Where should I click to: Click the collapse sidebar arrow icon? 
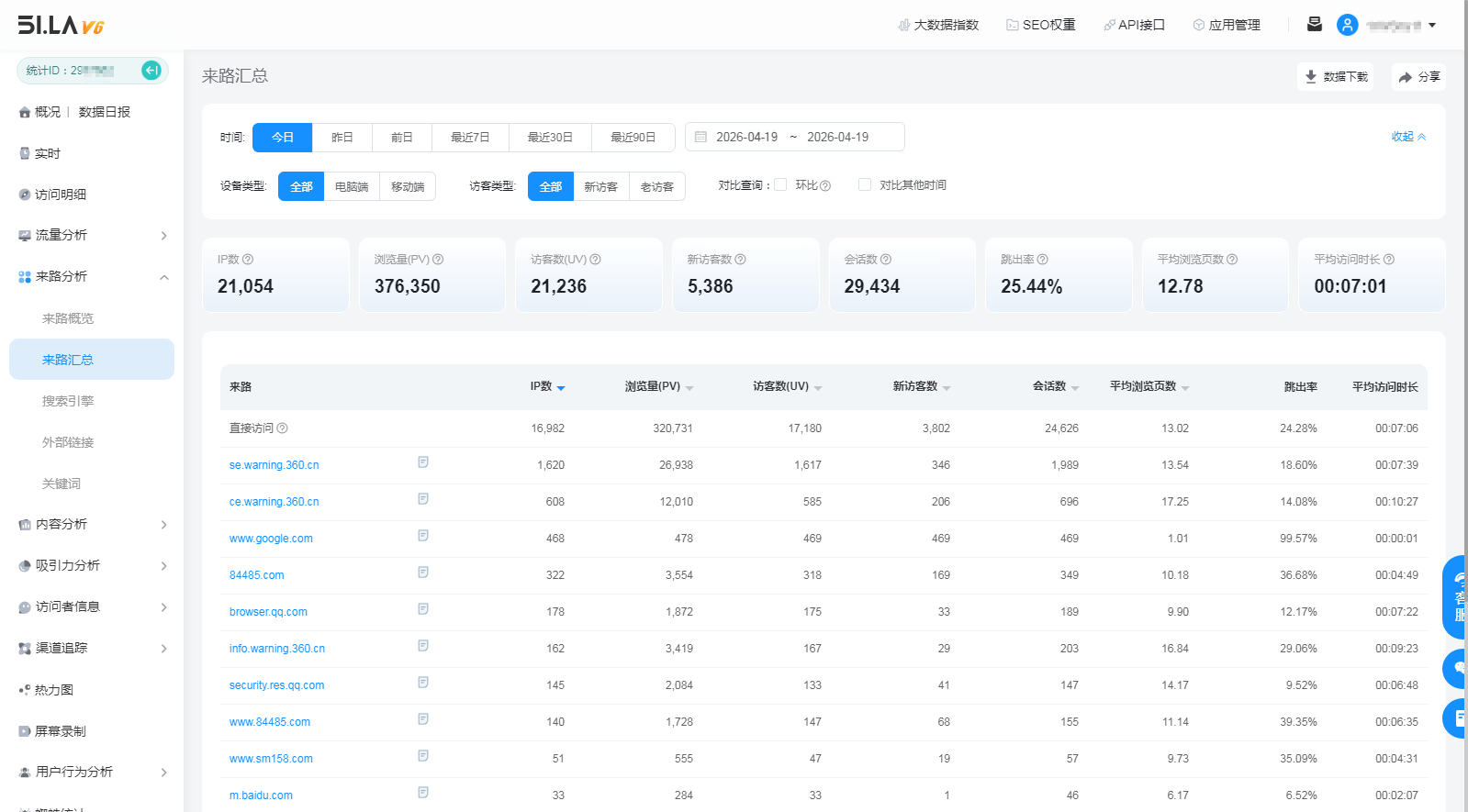click(x=151, y=71)
